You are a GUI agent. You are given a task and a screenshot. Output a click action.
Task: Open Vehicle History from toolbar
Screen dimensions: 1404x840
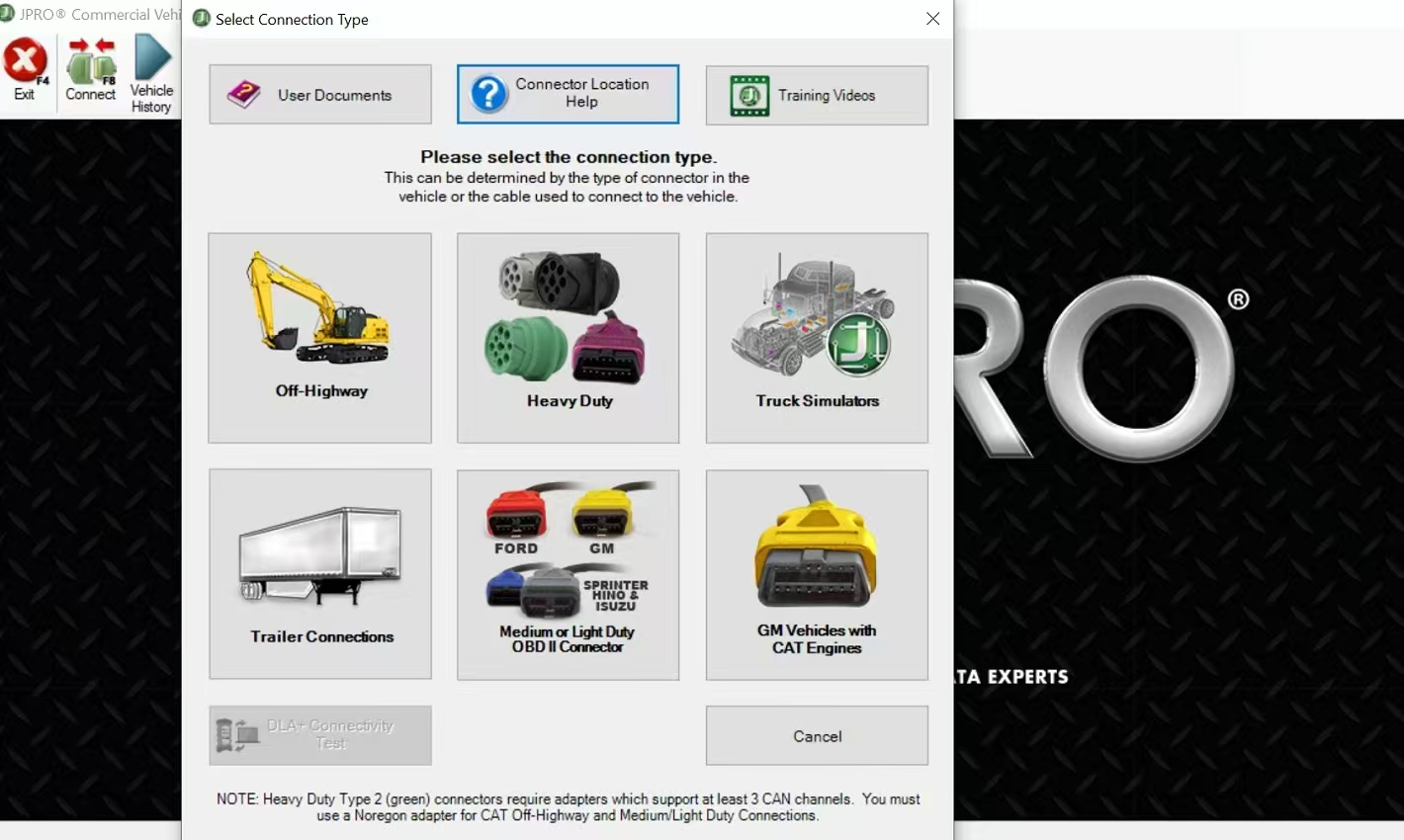[x=151, y=73]
